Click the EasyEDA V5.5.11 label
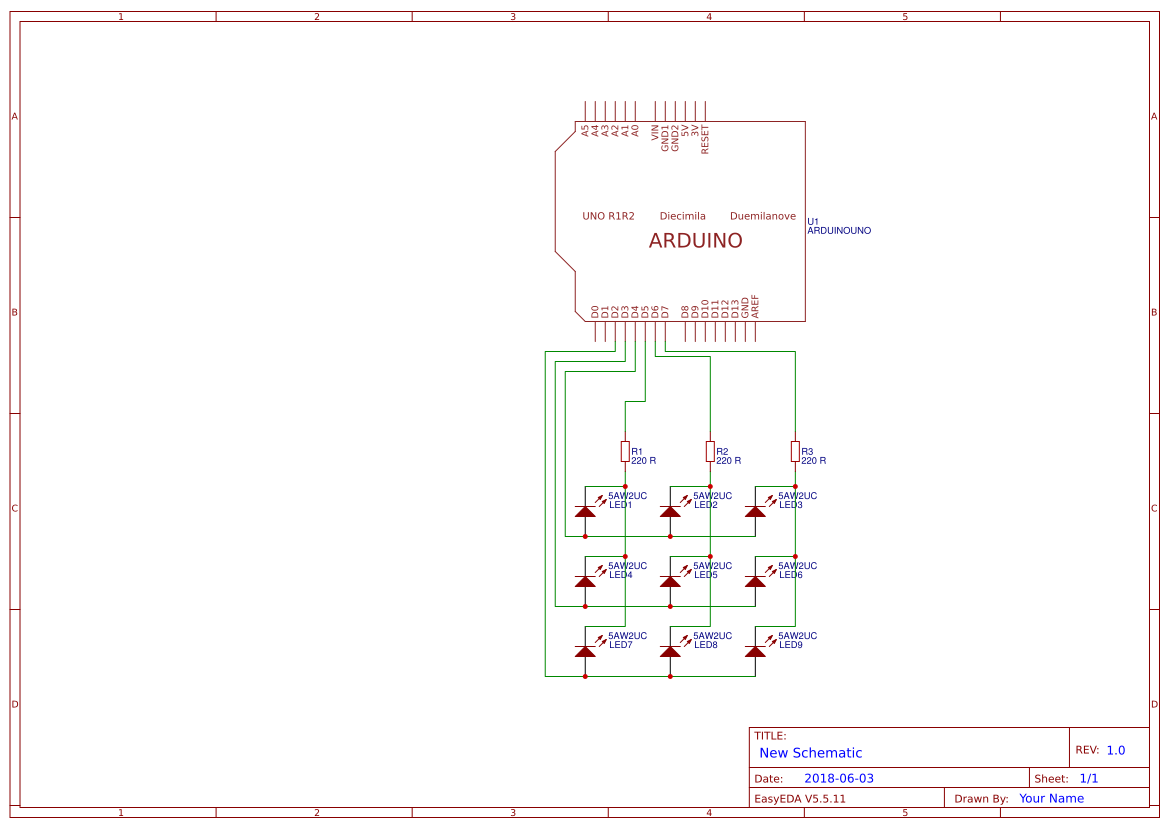 pos(800,798)
